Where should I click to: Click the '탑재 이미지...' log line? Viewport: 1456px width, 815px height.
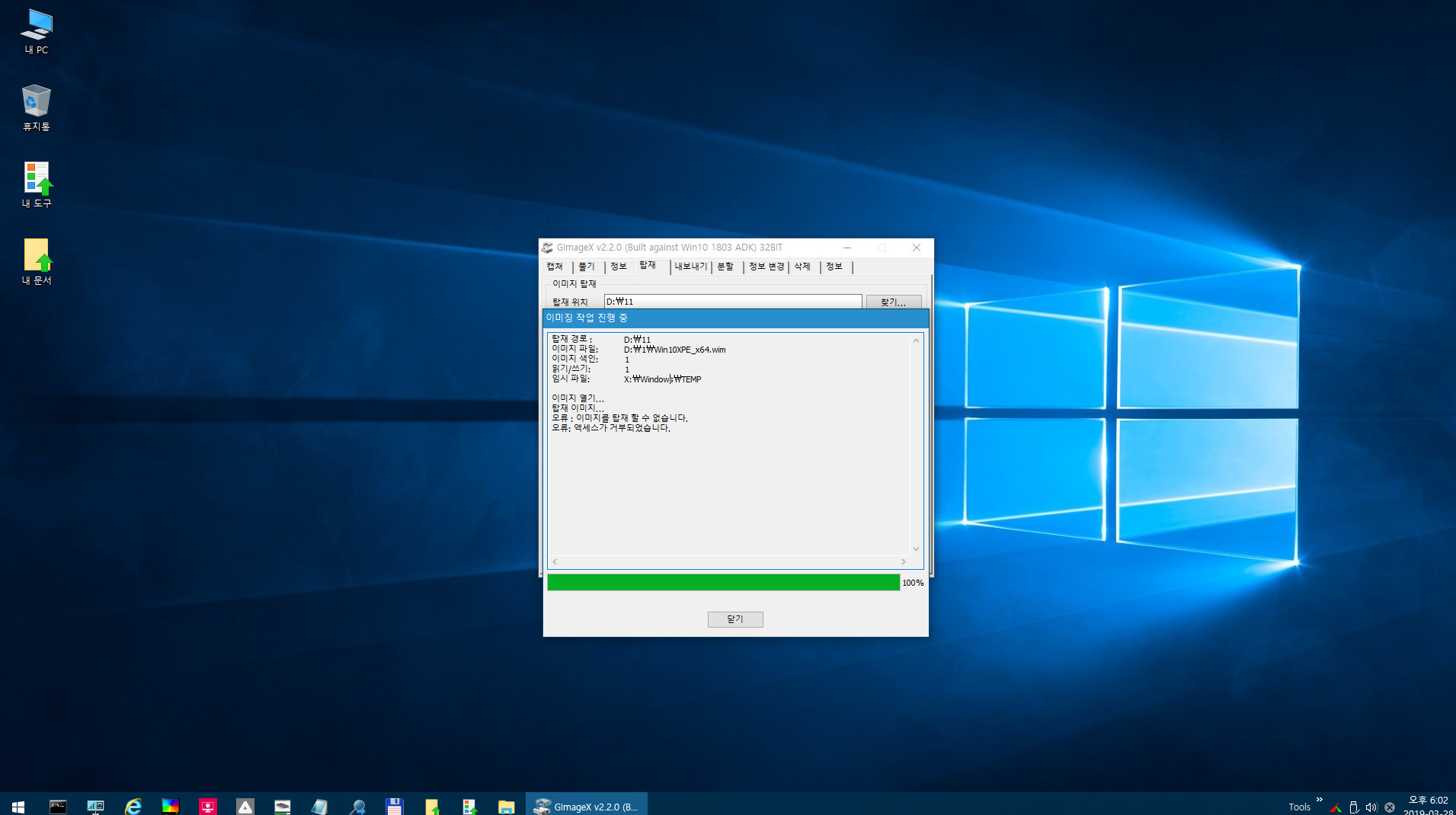[578, 408]
